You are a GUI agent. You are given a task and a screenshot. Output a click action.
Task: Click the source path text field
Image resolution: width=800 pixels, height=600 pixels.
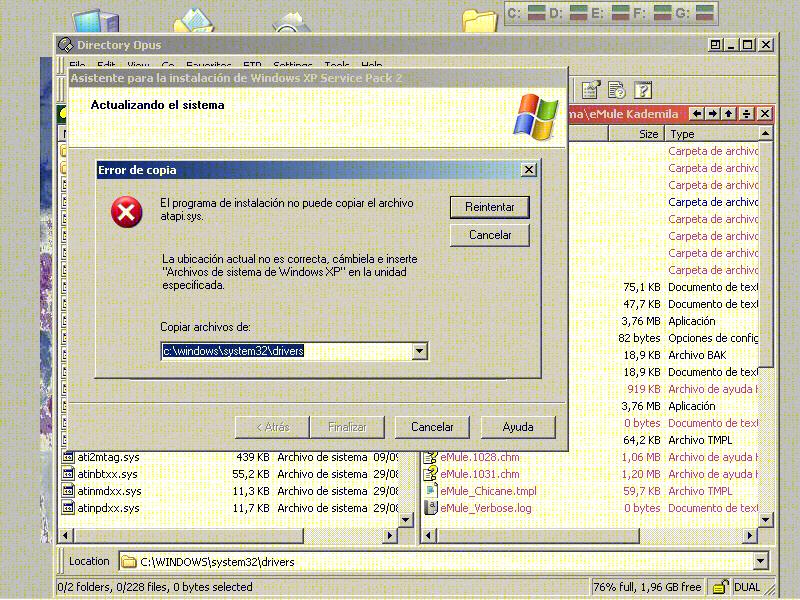[285, 351]
